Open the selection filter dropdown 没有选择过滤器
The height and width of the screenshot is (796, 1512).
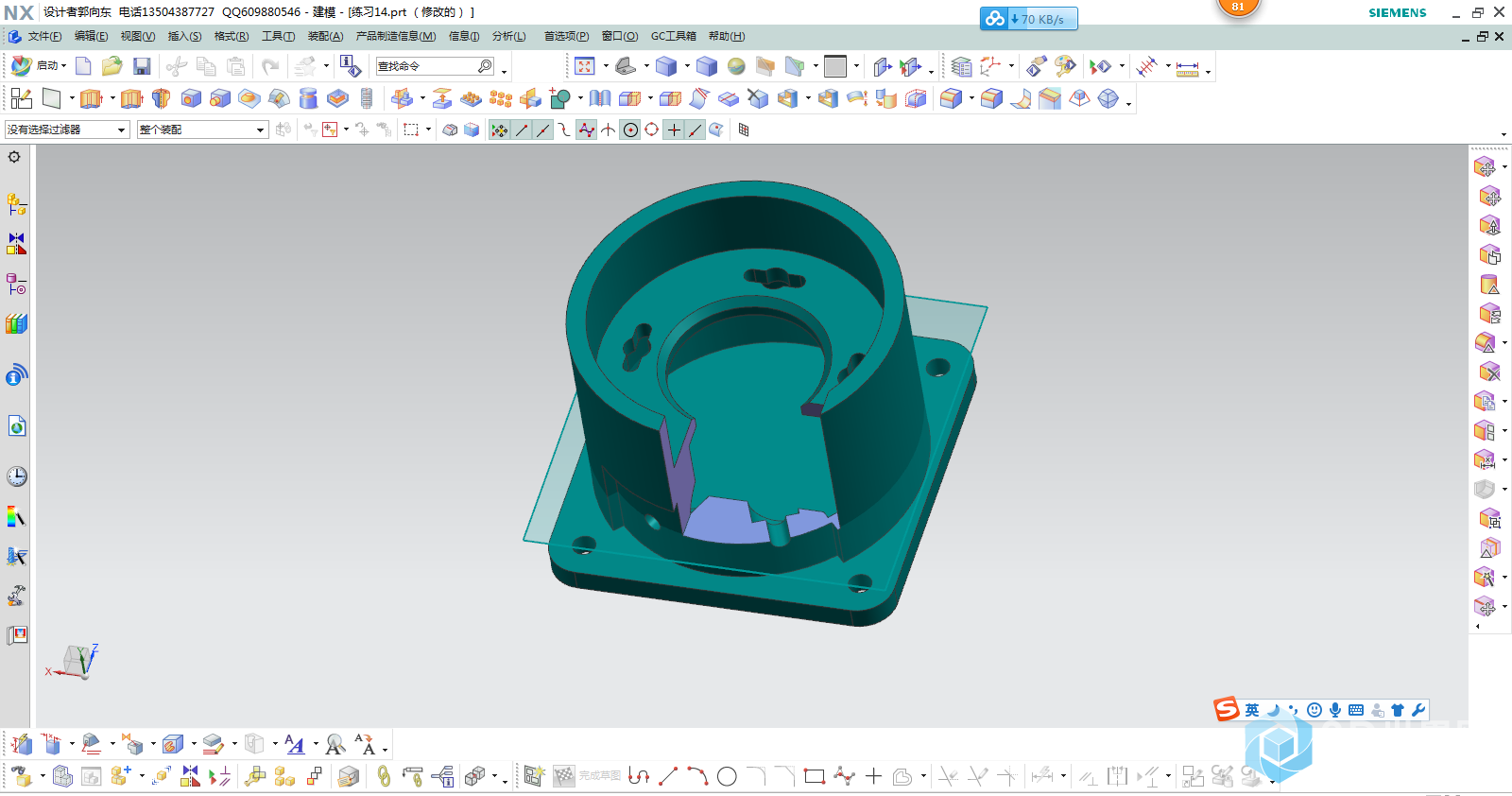67,130
